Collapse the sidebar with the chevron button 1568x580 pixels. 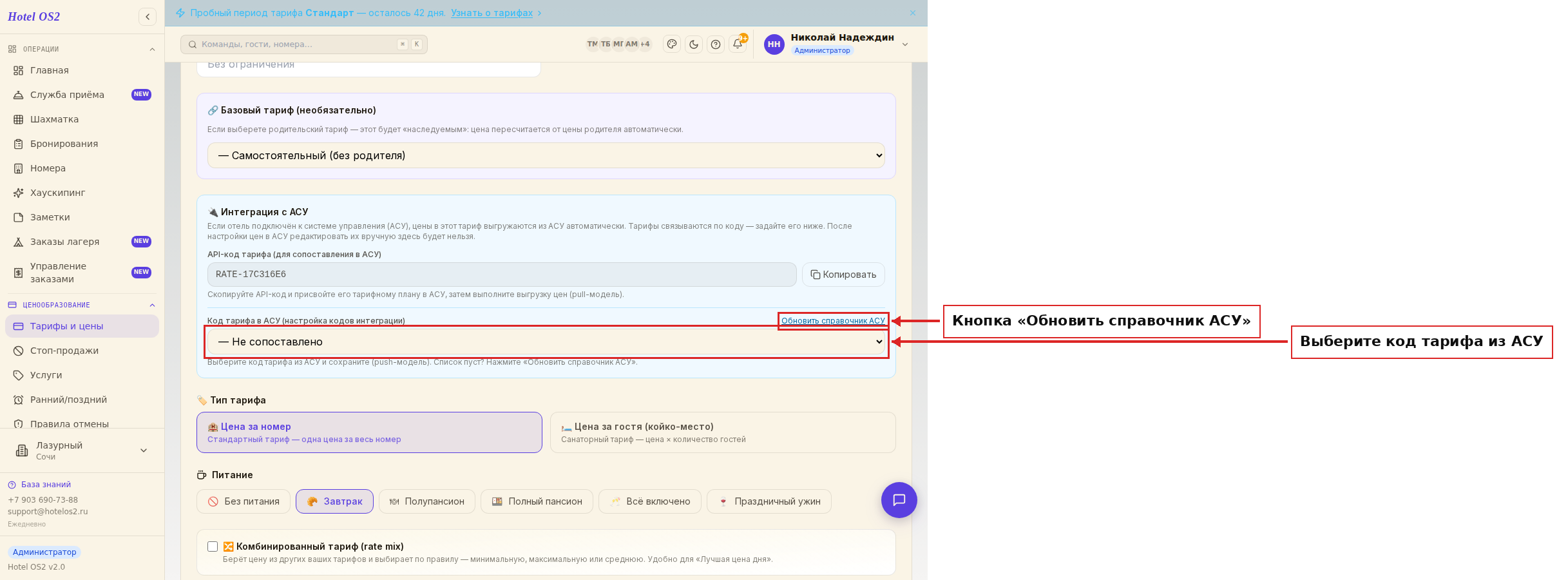[148, 17]
